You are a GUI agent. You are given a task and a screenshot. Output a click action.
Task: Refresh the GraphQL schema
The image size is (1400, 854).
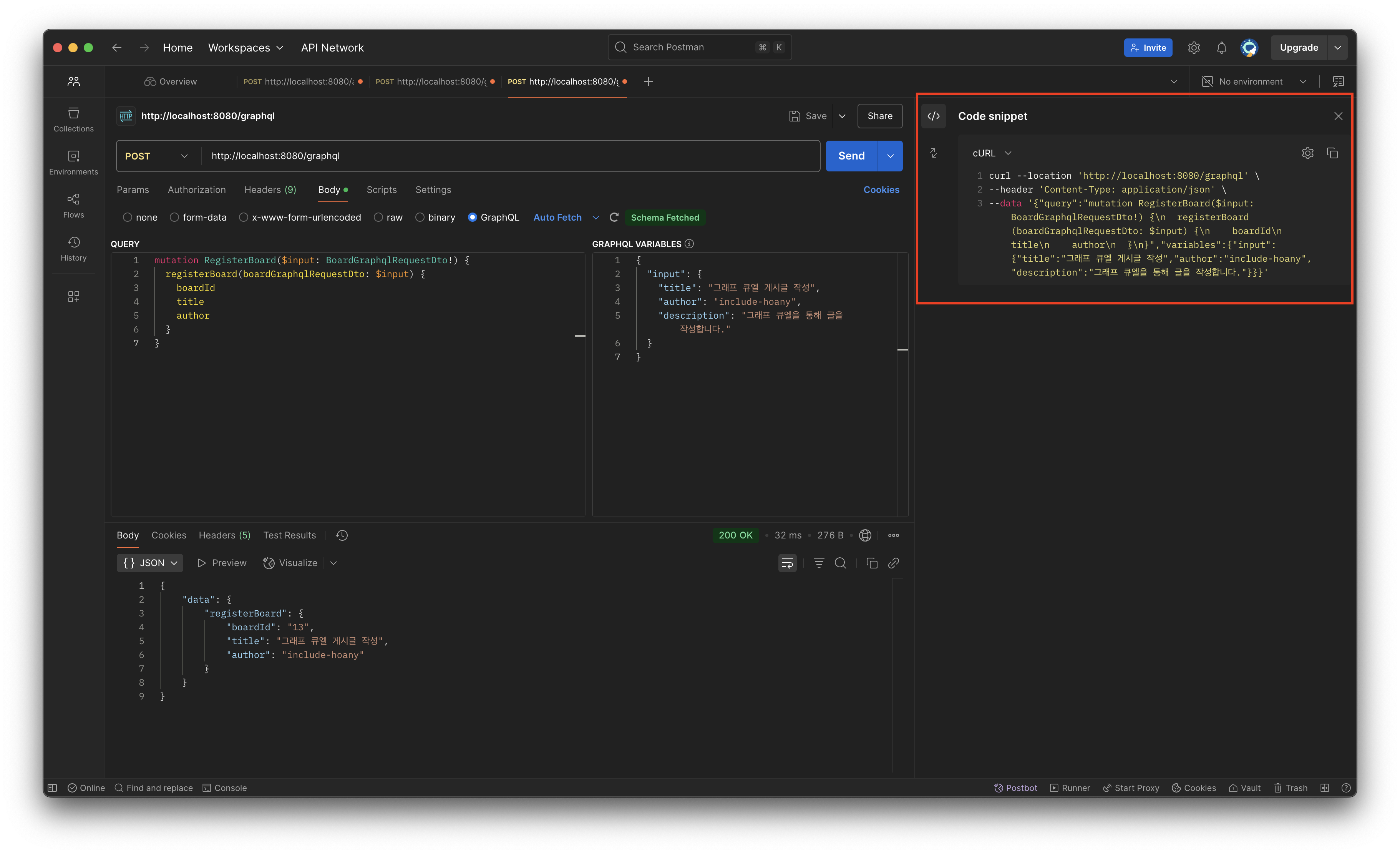pos(614,217)
